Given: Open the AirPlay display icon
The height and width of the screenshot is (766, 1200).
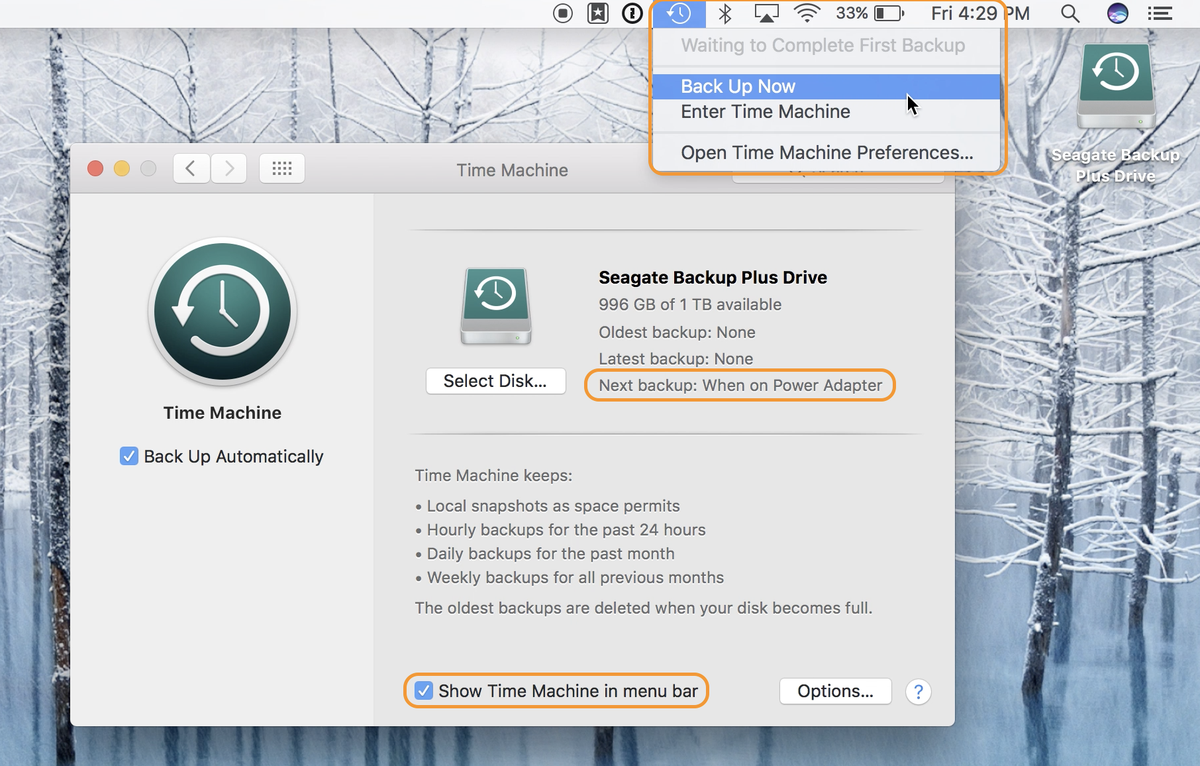Looking at the screenshot, I should 767,13.
